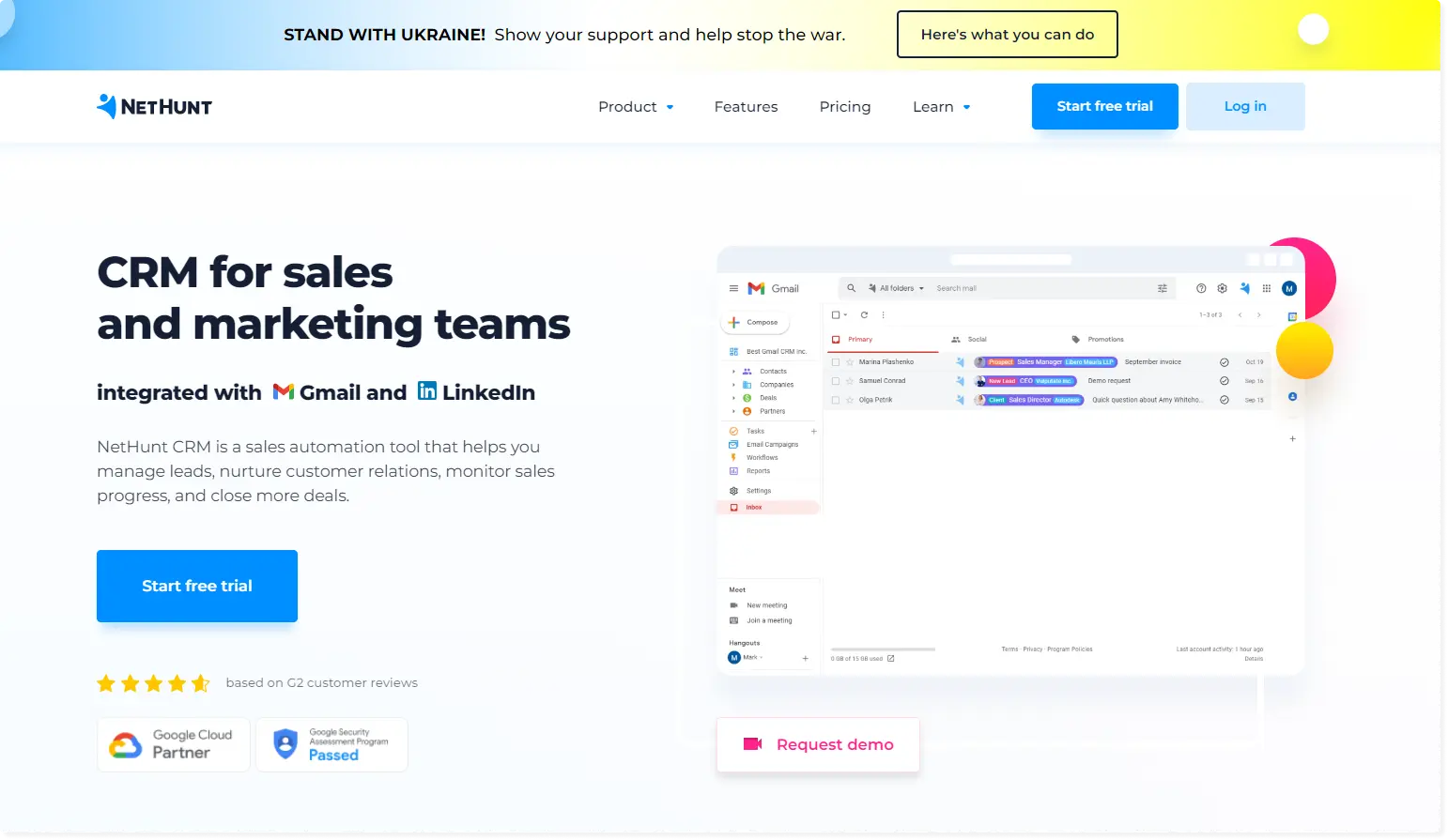Refresh the inbox mail list
The width and height of the screenshot is (1448, 840).
864,314
